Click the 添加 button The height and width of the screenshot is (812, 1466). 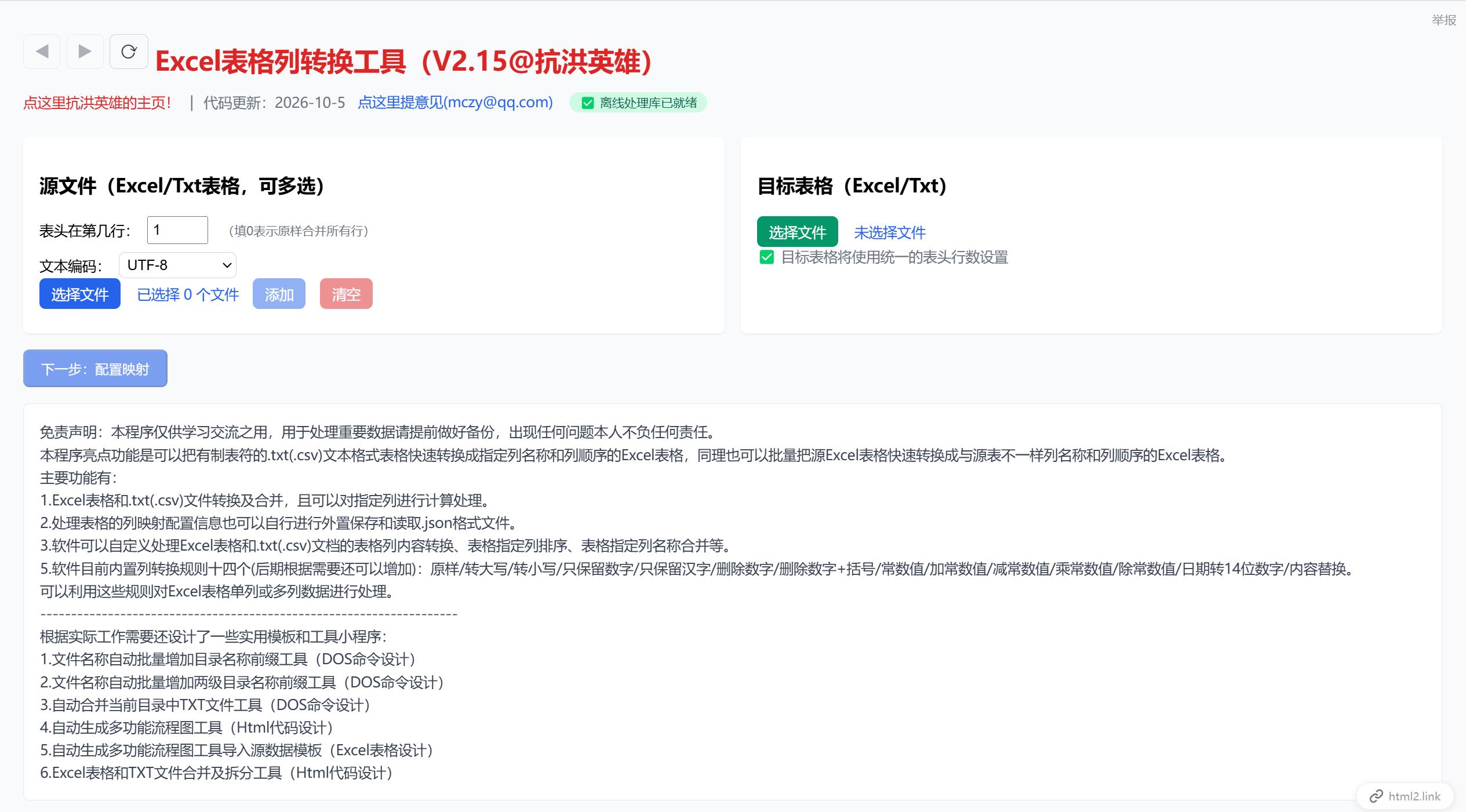point(279,294)
